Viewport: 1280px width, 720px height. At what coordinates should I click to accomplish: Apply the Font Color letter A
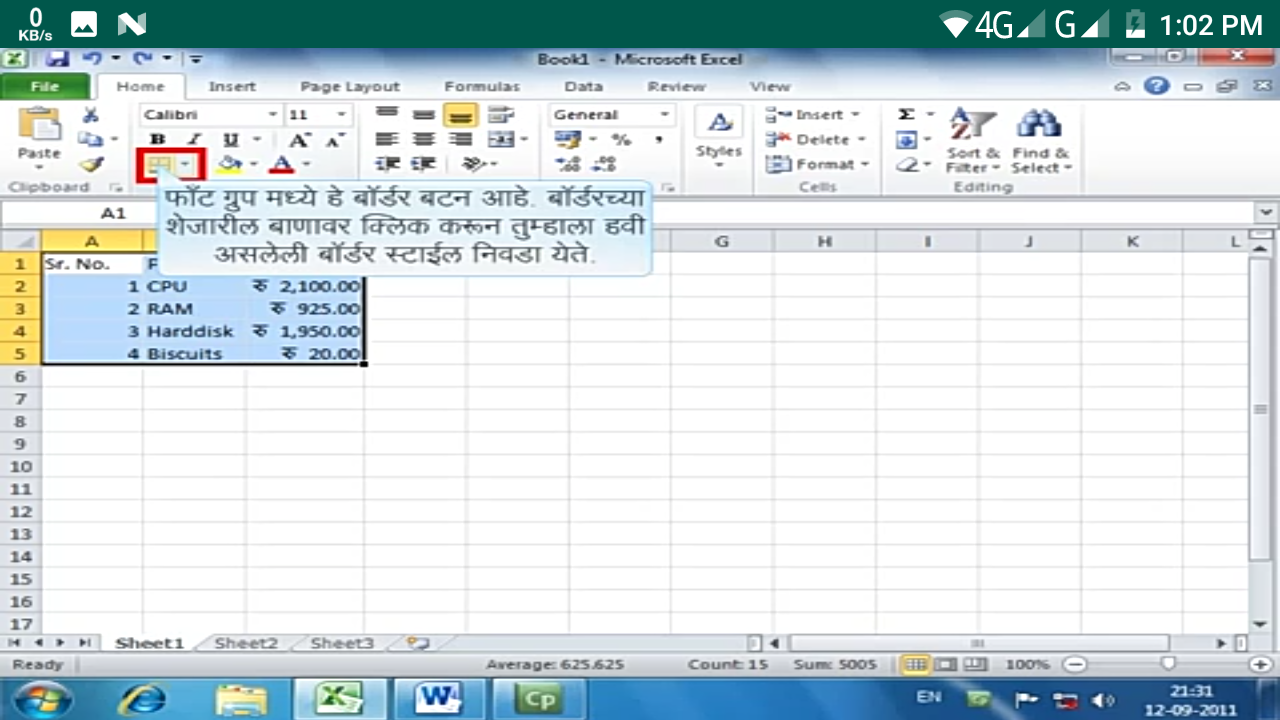pos(282,164)
